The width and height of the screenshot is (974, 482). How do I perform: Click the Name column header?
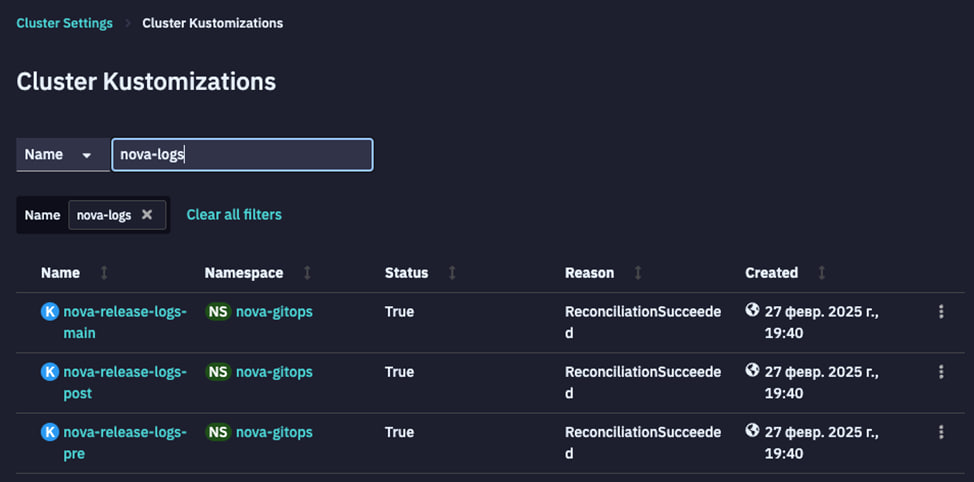click(x=60, y=273)
